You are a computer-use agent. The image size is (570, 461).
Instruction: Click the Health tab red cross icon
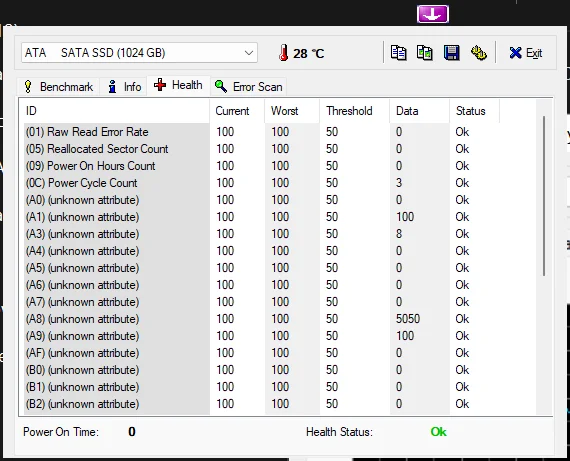pyautogui.click(x=160, y=85)
